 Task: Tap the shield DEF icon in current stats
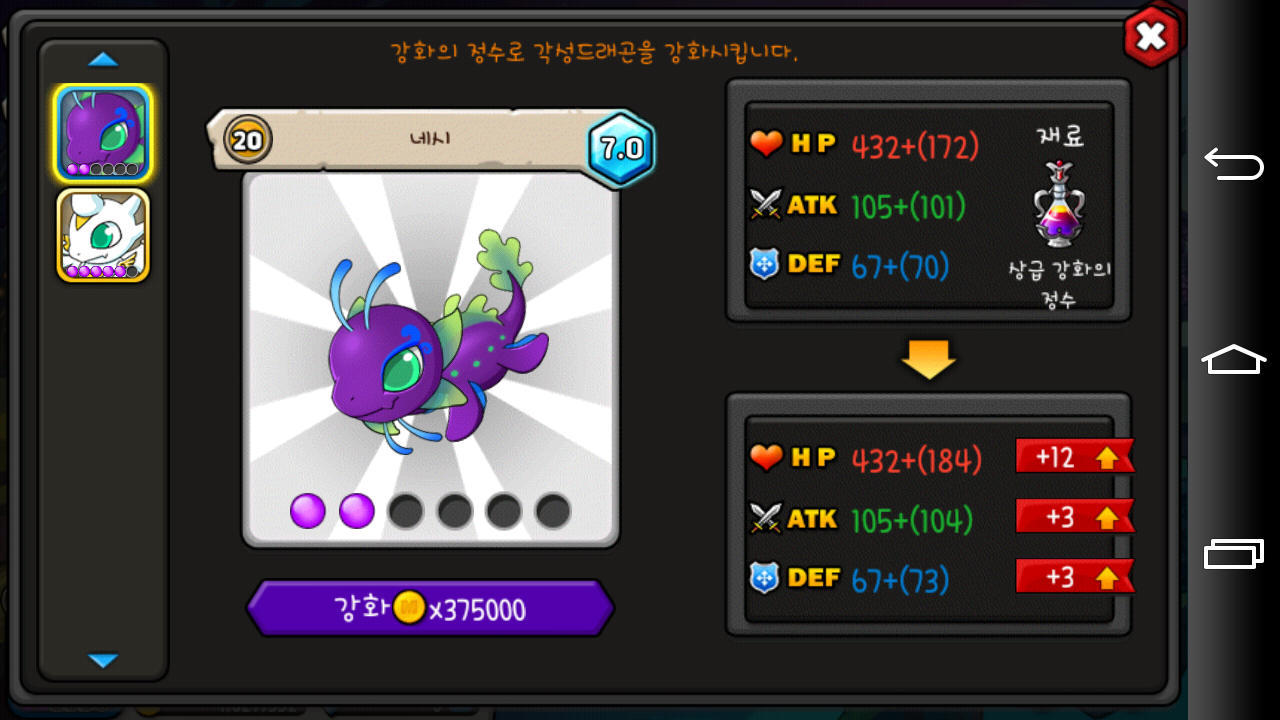pyautogui.click(x=765, y=265)
